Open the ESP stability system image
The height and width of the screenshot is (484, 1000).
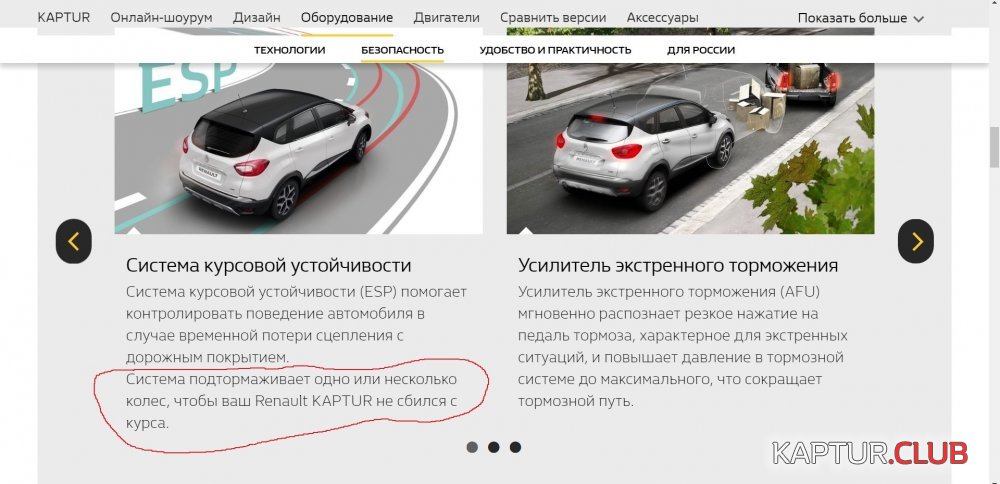click(x=298, y=148)
